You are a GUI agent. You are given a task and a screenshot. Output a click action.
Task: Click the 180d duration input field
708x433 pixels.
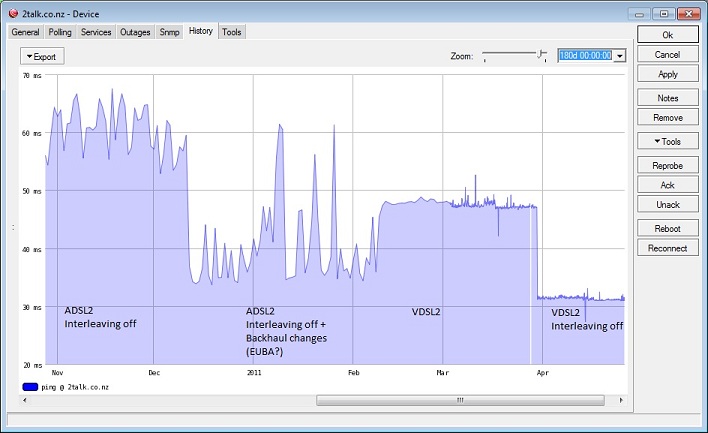coord(585,56)
